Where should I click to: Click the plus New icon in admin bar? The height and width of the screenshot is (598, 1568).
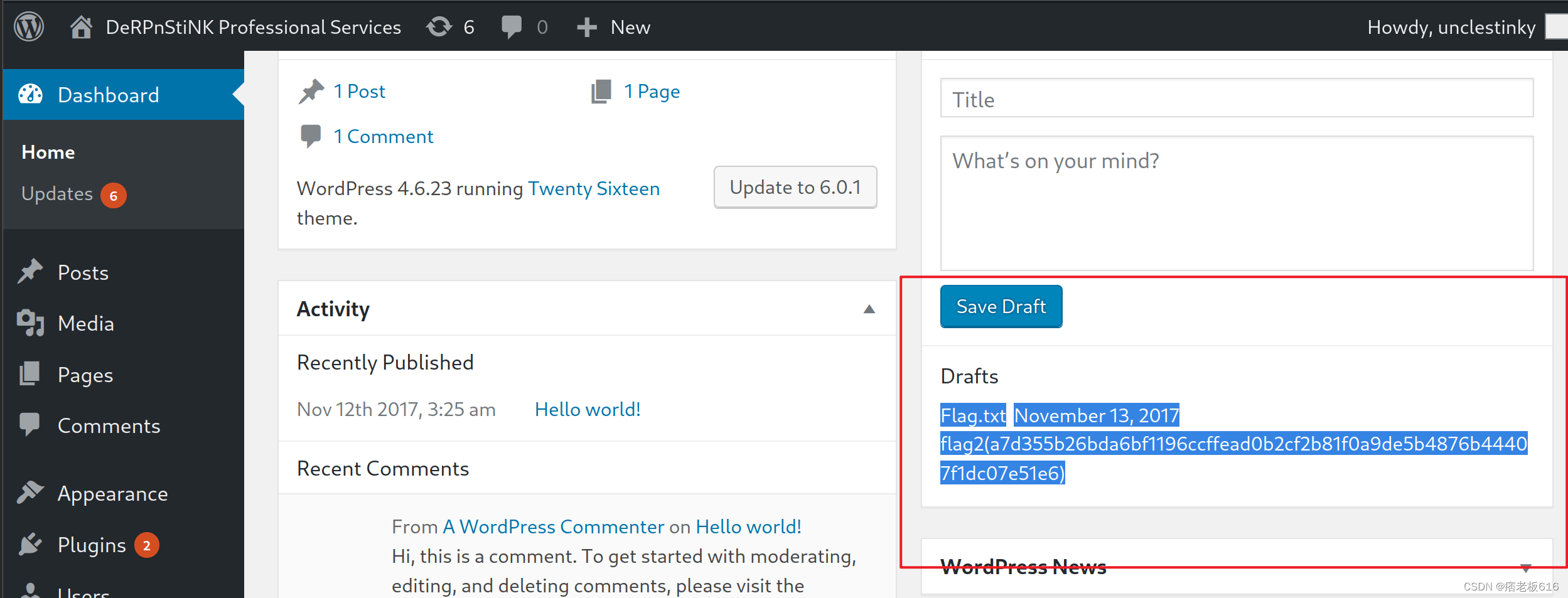tap(586, 27)
